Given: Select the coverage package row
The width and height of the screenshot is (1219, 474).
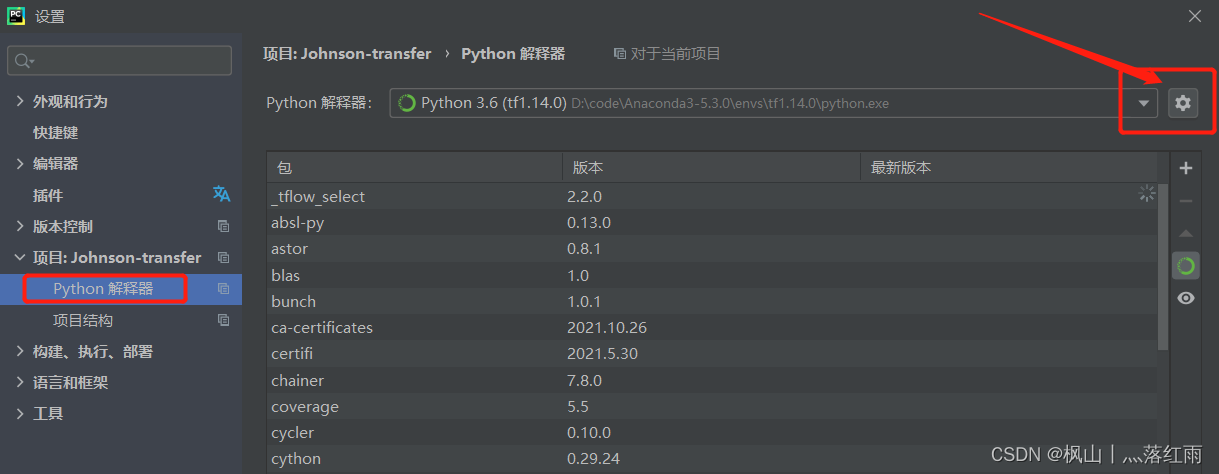Looking at the screenshot, I should click(712, 407).
